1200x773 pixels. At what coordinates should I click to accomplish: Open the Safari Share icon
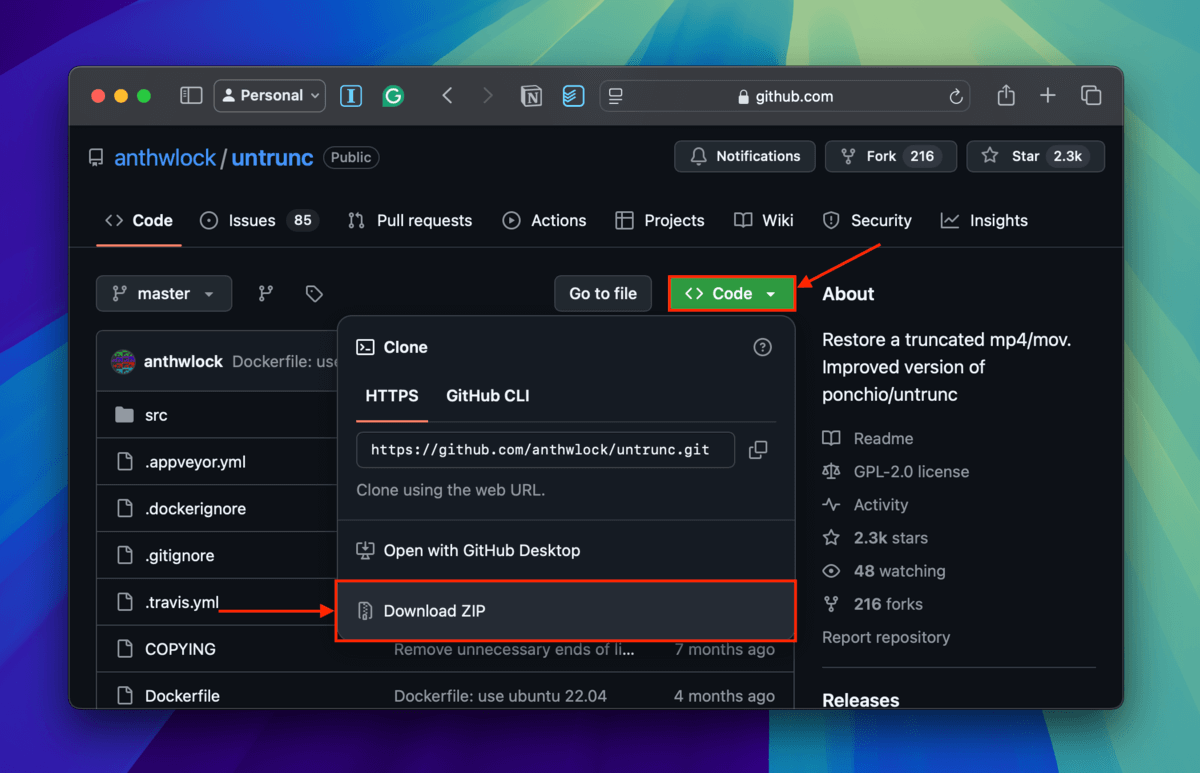(x=1006, y=95)
